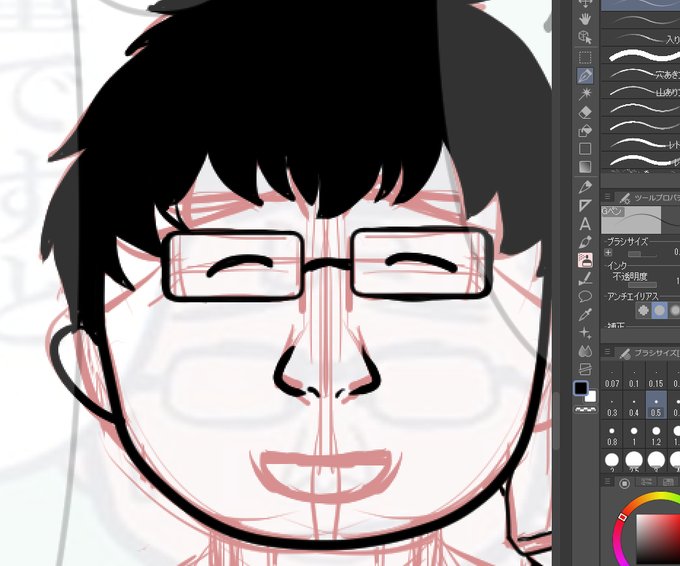Select the pink stamp-style tool icon

(585, 260)
